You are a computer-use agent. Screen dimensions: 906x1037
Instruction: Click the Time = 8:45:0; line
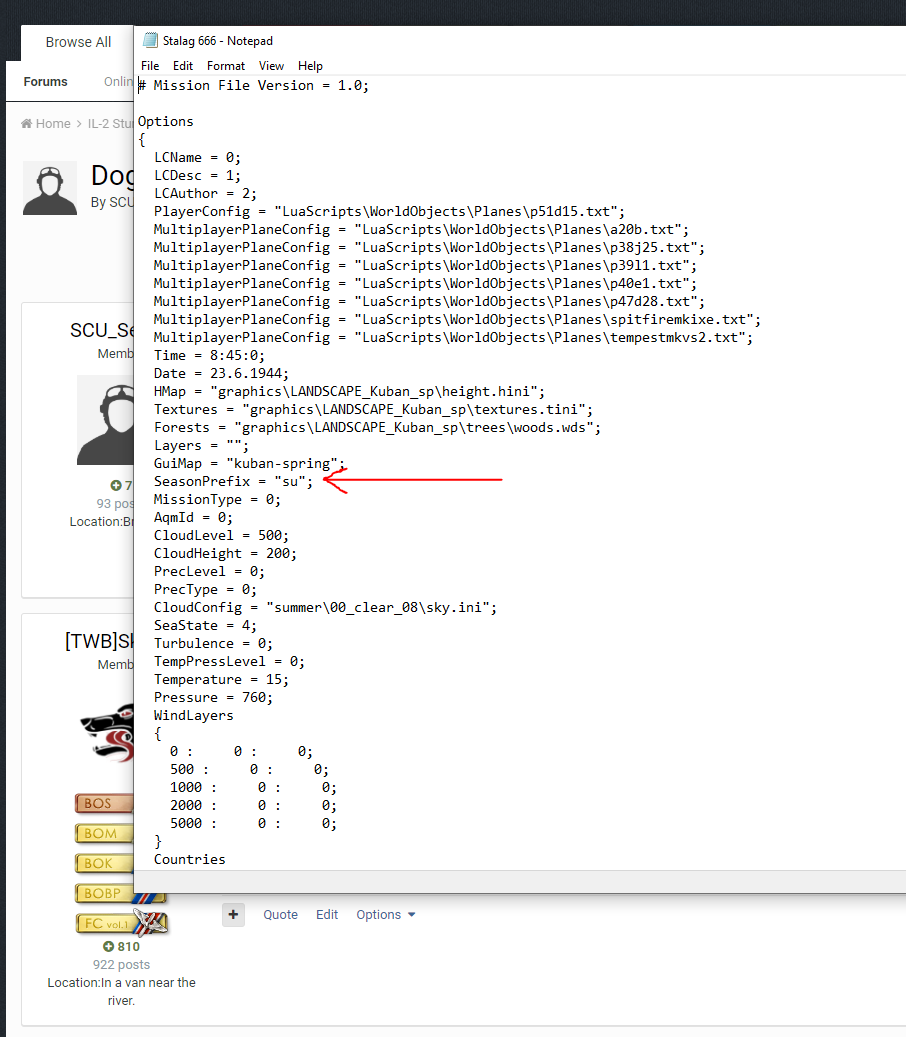click(x=209, y=356)
